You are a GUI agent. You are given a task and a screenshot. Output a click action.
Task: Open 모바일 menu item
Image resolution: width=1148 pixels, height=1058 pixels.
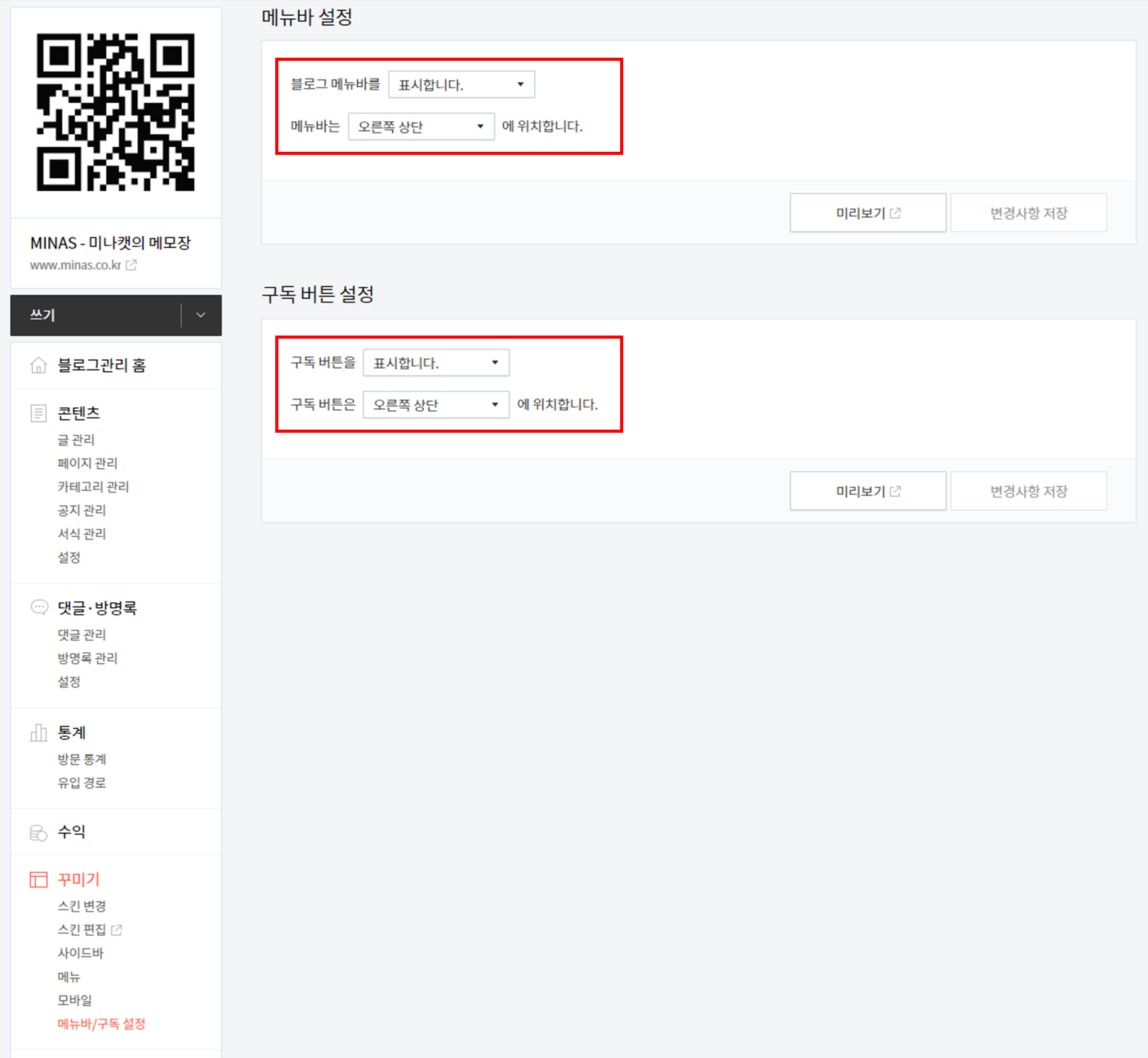[75, 1000]
